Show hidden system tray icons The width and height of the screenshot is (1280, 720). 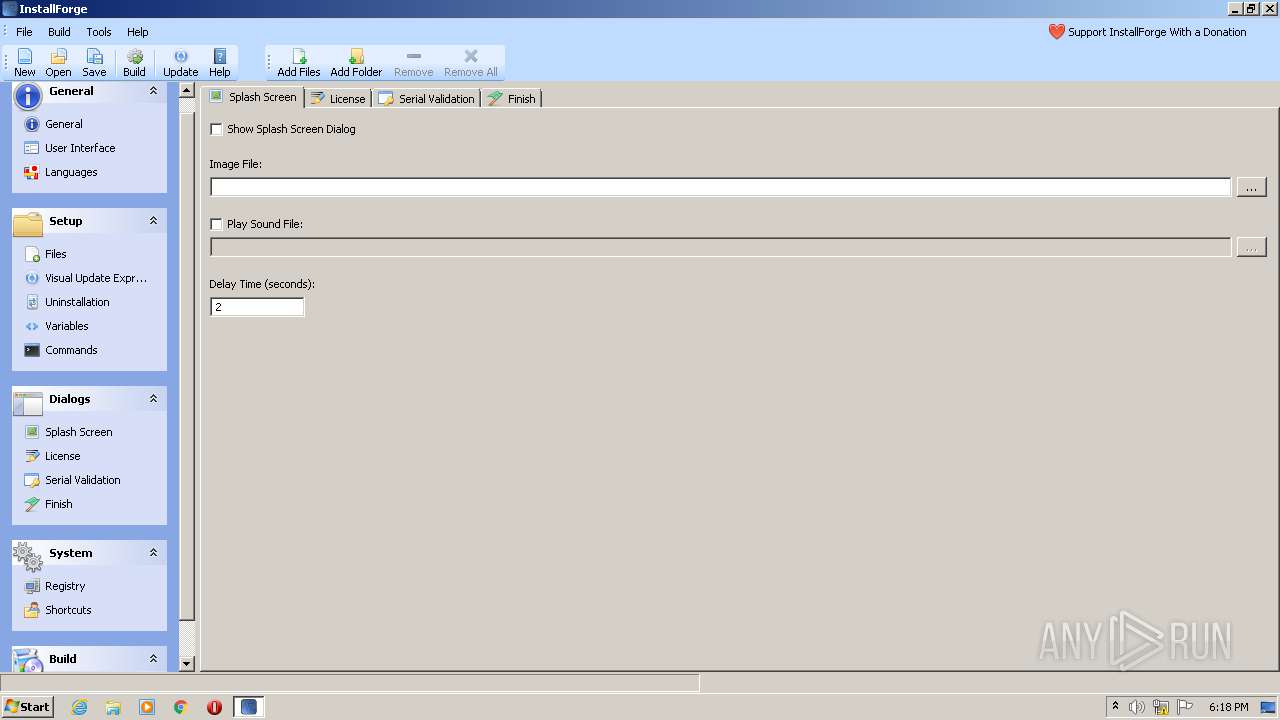click(1115, 707)
